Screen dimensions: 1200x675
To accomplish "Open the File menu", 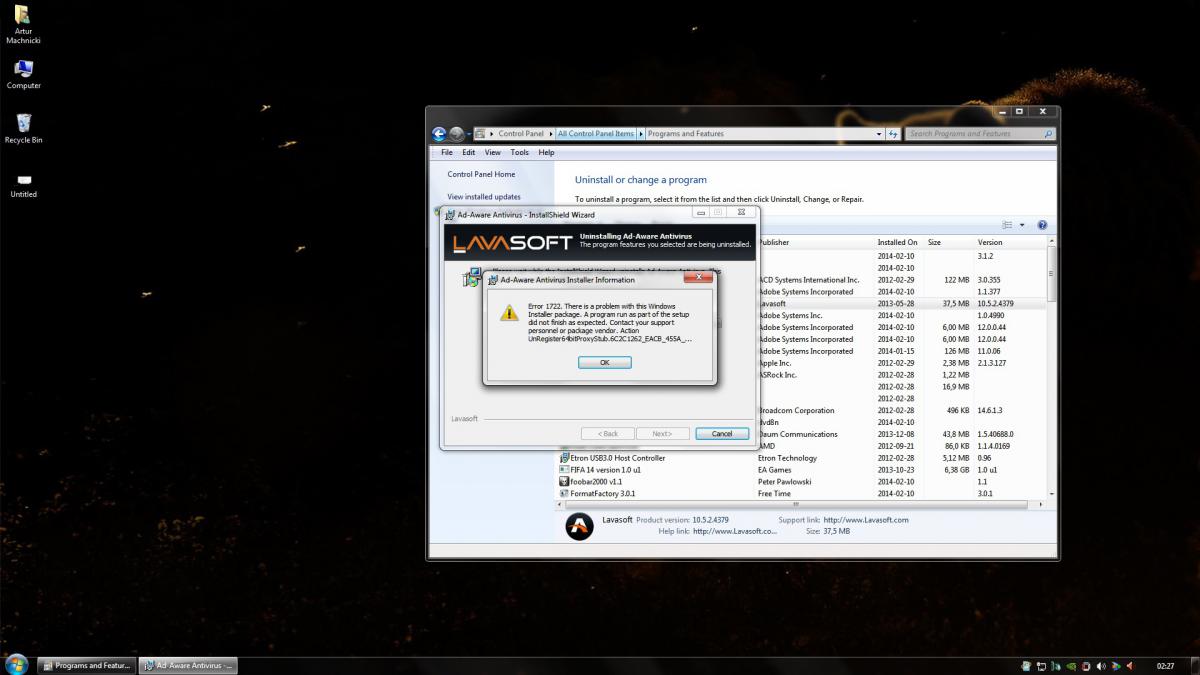I will [447, 153].
